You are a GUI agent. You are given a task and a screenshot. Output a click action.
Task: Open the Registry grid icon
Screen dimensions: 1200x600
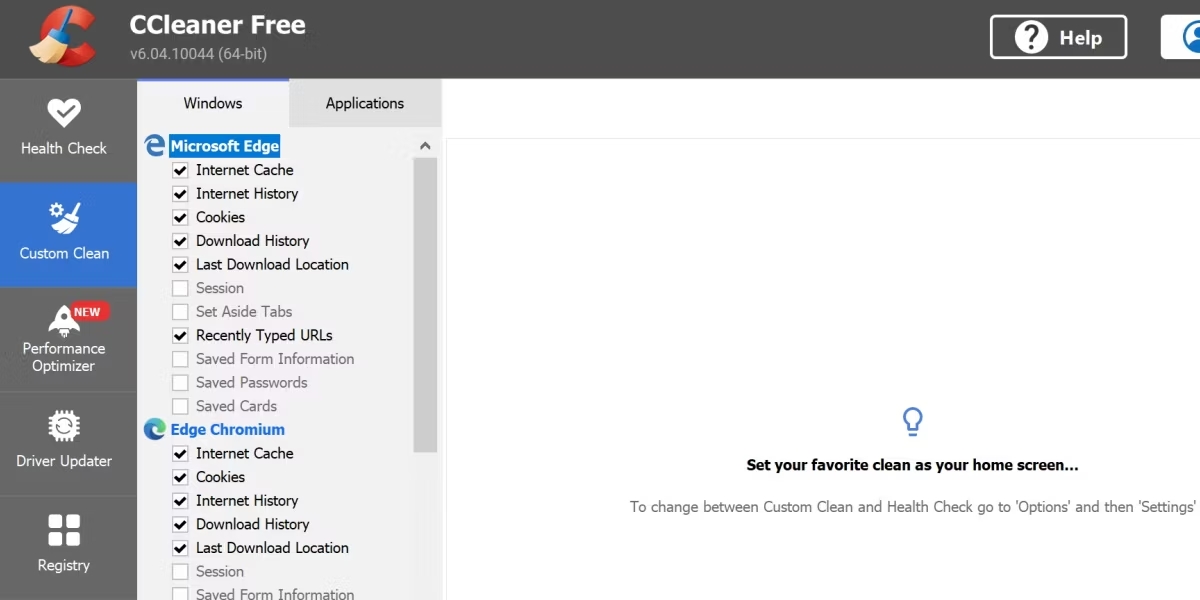64,531
